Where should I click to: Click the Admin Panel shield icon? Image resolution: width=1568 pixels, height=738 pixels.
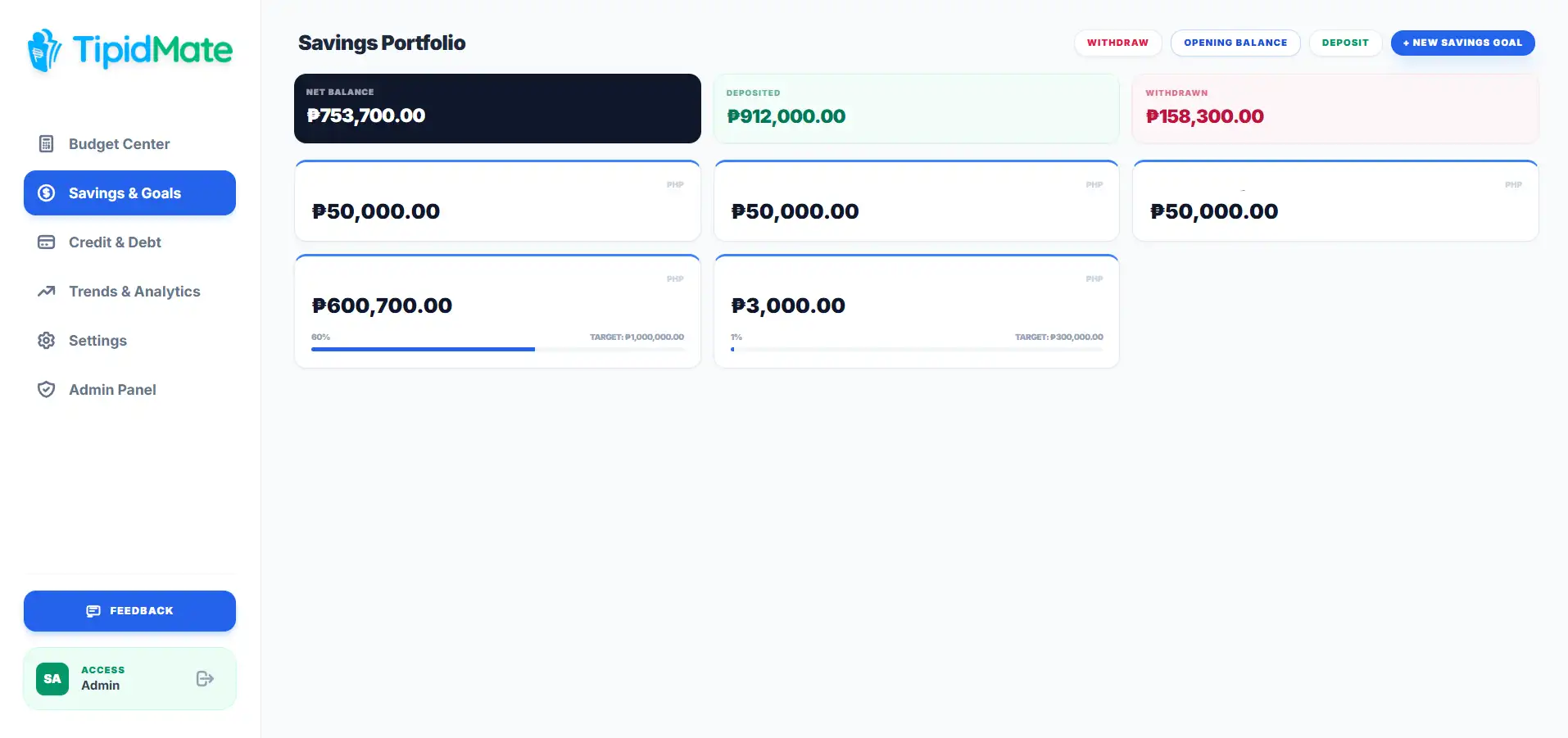tap(47, 390)
